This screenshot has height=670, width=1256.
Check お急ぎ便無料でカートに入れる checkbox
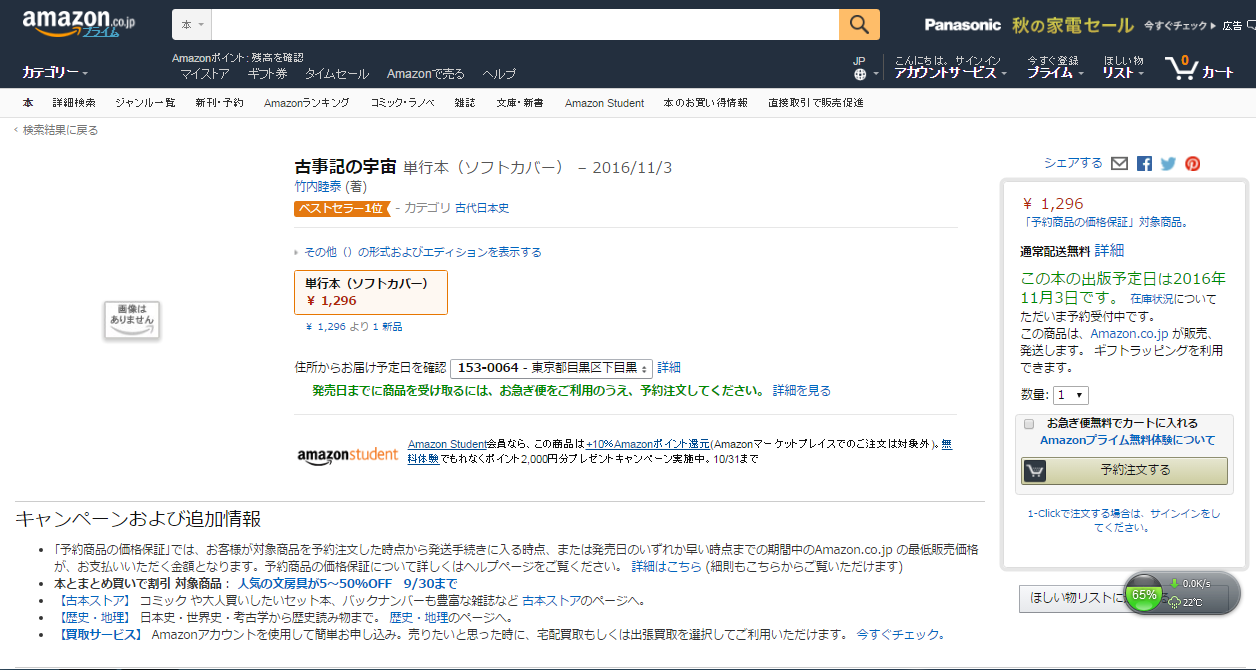click(x=1029, y=423)
